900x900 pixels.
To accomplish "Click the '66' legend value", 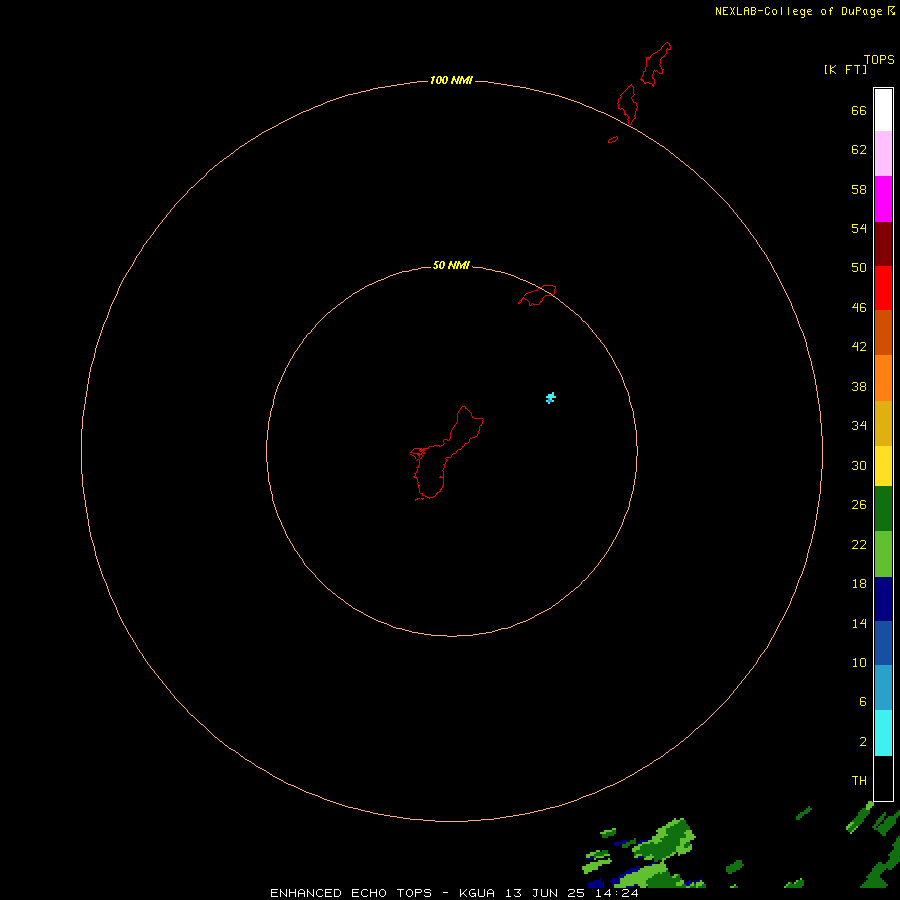I will 859,110.
